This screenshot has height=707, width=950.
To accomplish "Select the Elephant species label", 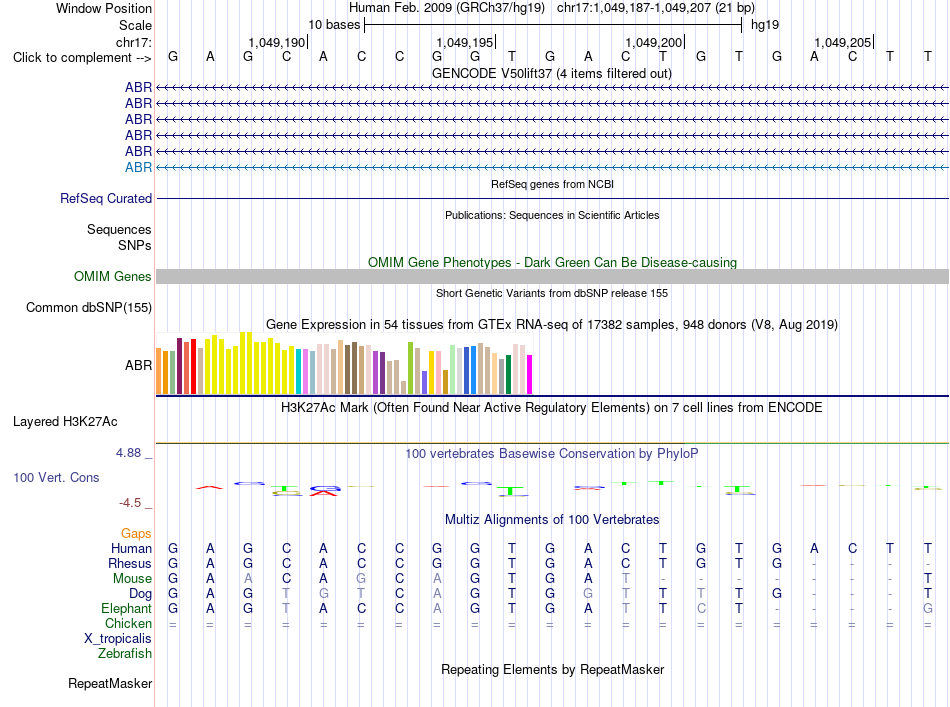I will click(x=127, y=608).
